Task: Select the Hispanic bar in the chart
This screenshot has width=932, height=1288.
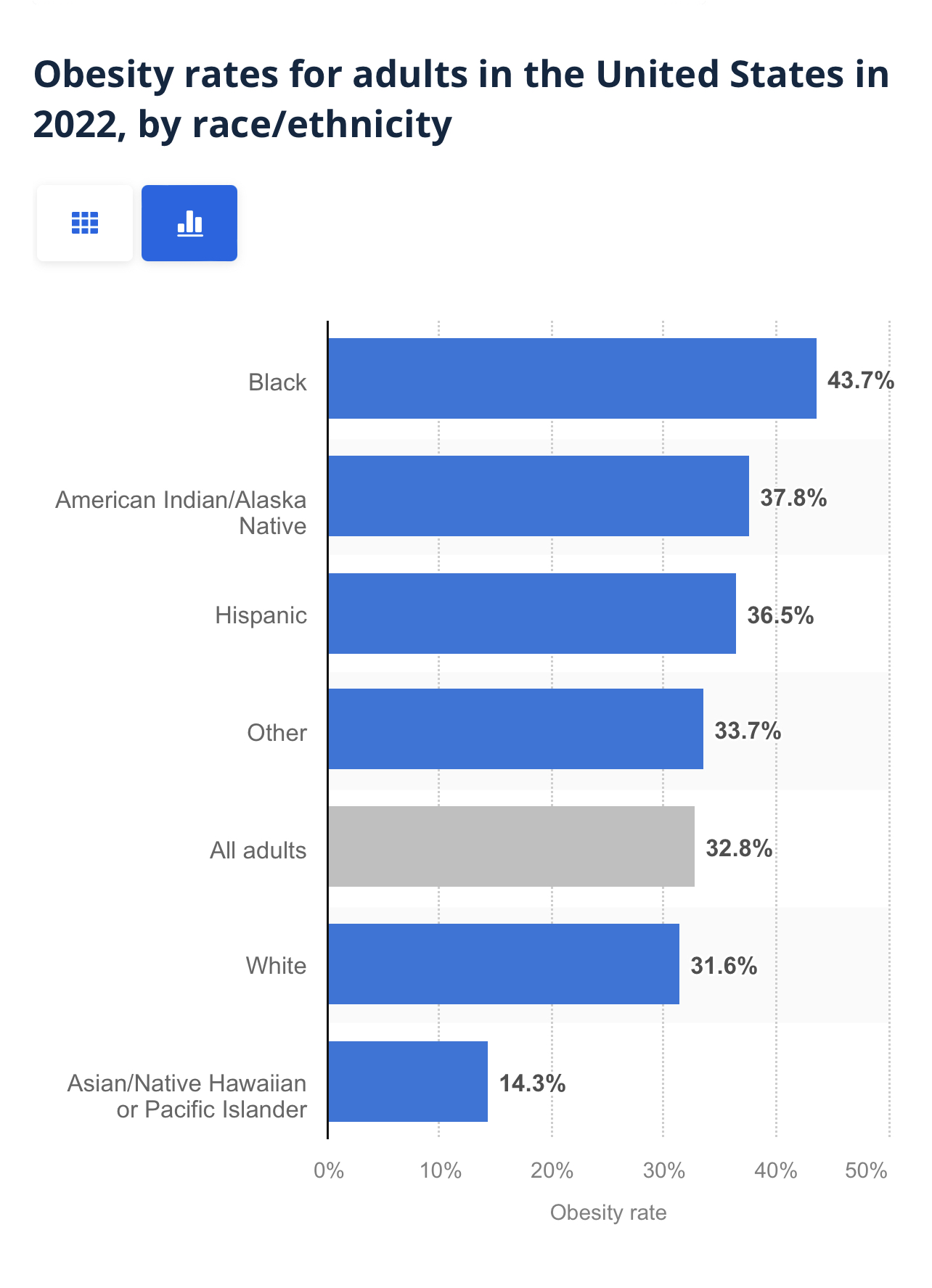Action: 531,613
